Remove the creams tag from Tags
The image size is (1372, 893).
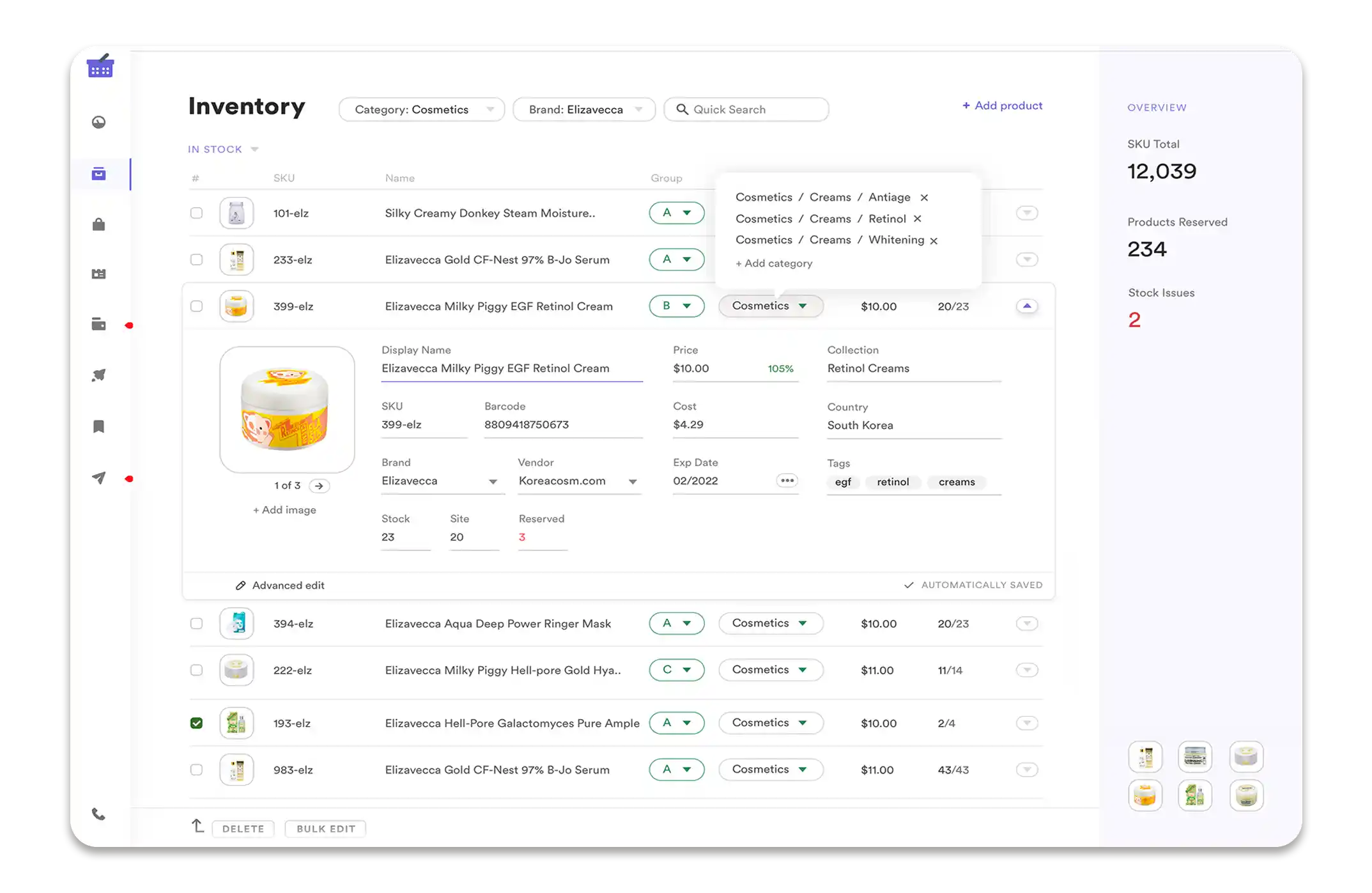[x=957, y=482]
